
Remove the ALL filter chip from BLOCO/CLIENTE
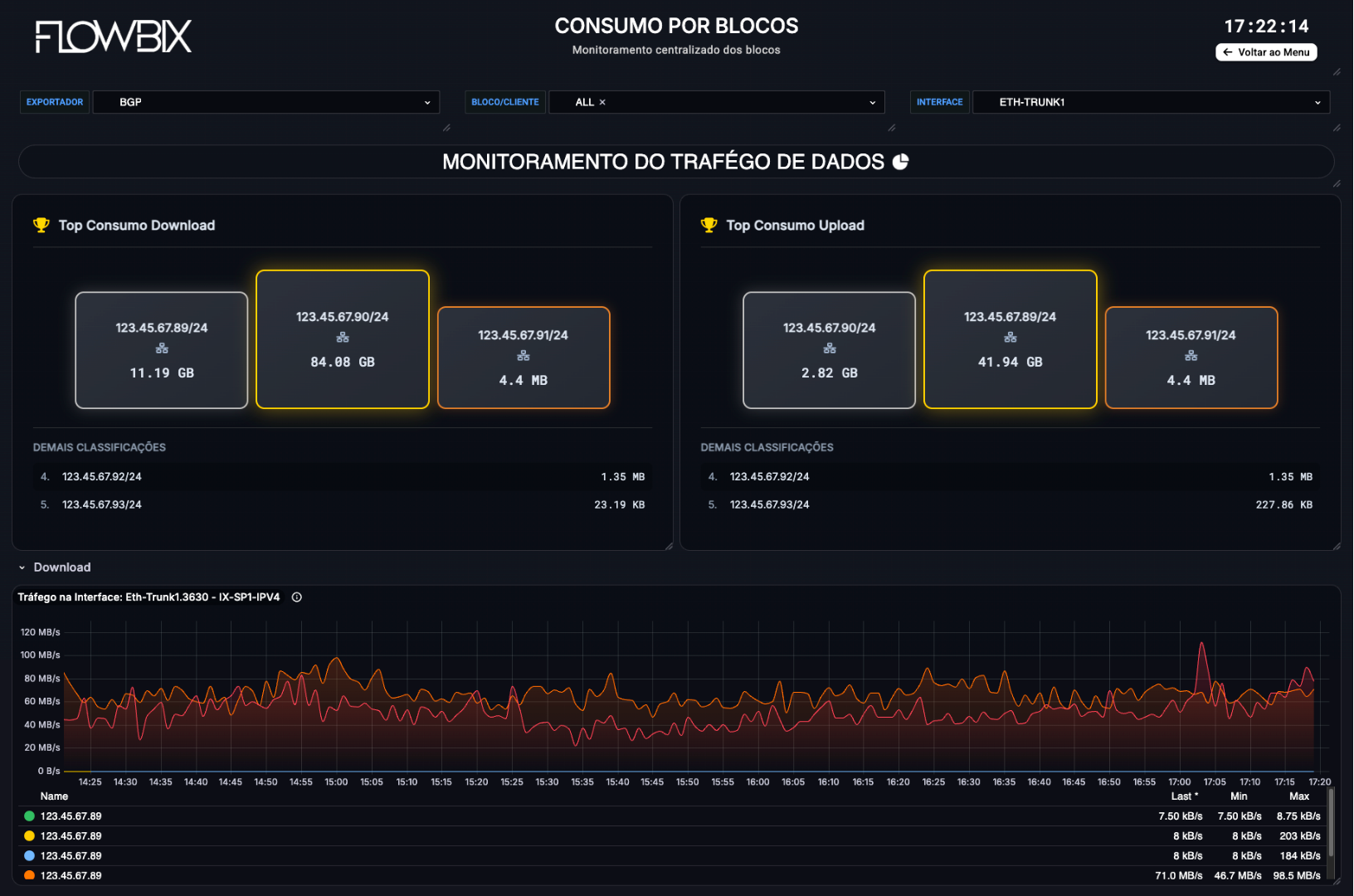pos(602,102)
